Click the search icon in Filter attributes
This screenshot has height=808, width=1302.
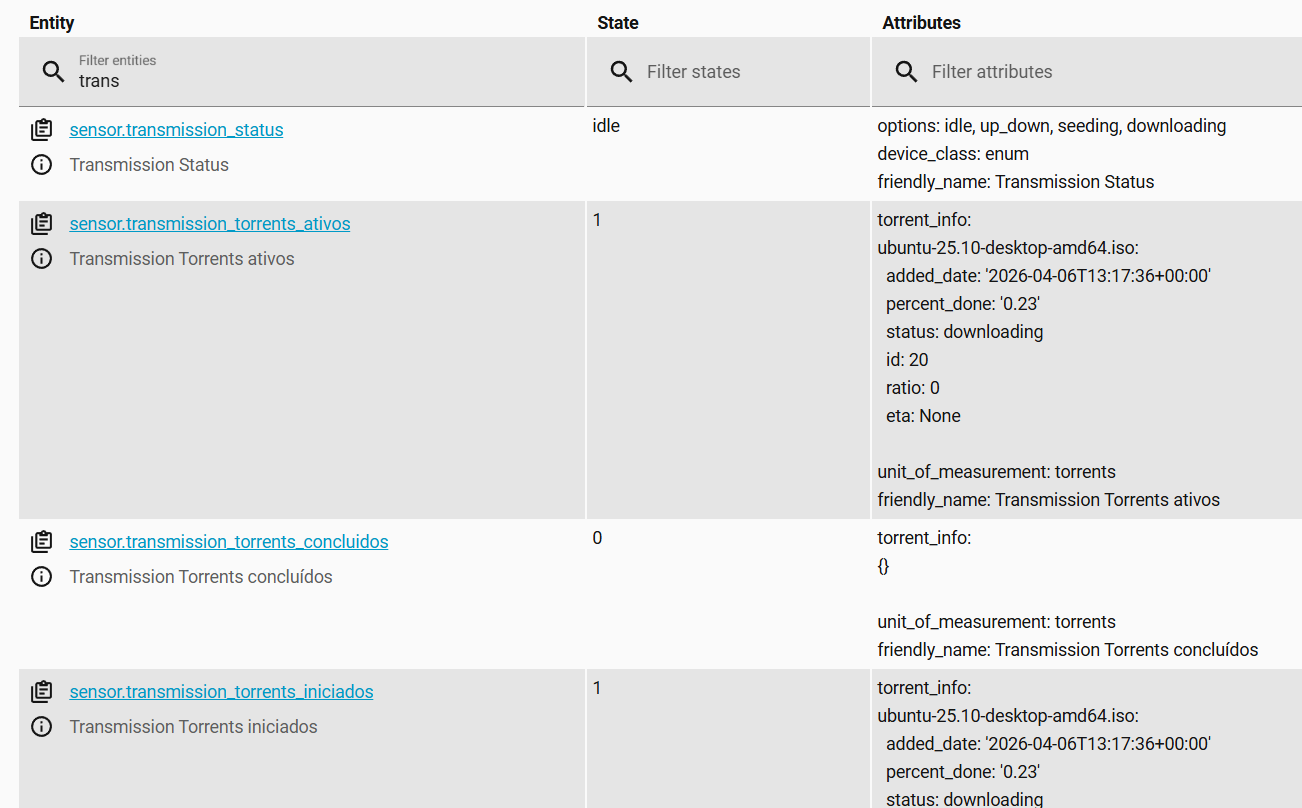906,72
